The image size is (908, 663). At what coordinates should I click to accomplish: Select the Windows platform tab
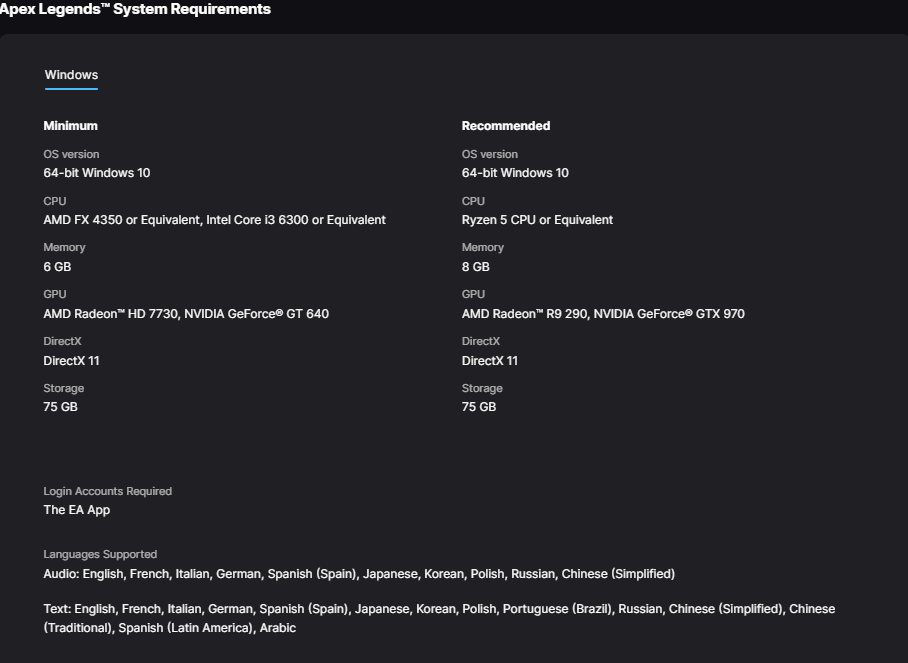point(71,75)
